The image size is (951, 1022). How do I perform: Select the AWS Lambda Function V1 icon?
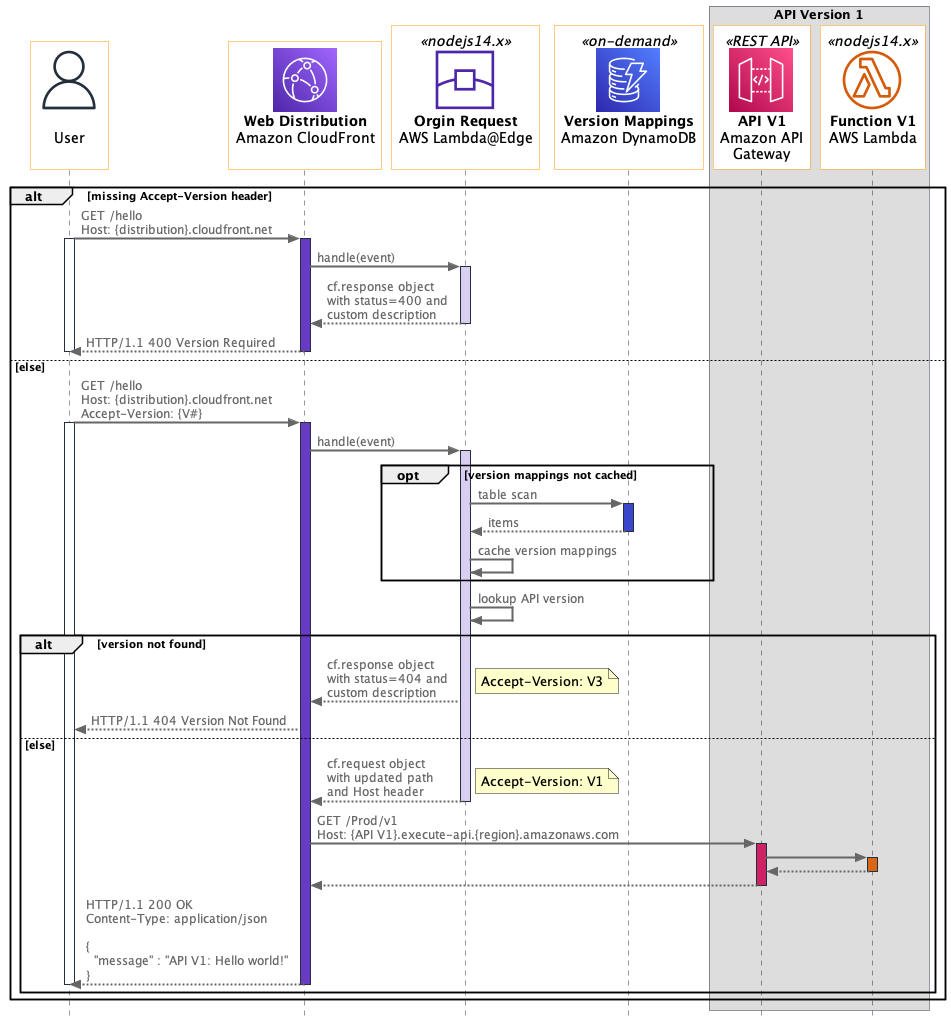click(x=872, y=79)
